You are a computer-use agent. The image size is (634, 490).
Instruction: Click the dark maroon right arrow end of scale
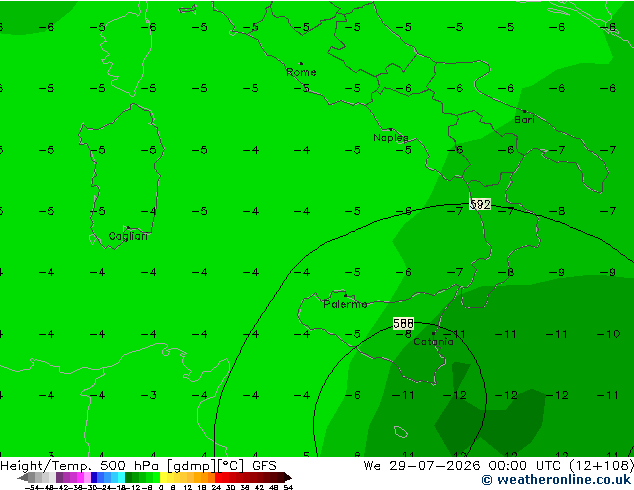(287, 477)
